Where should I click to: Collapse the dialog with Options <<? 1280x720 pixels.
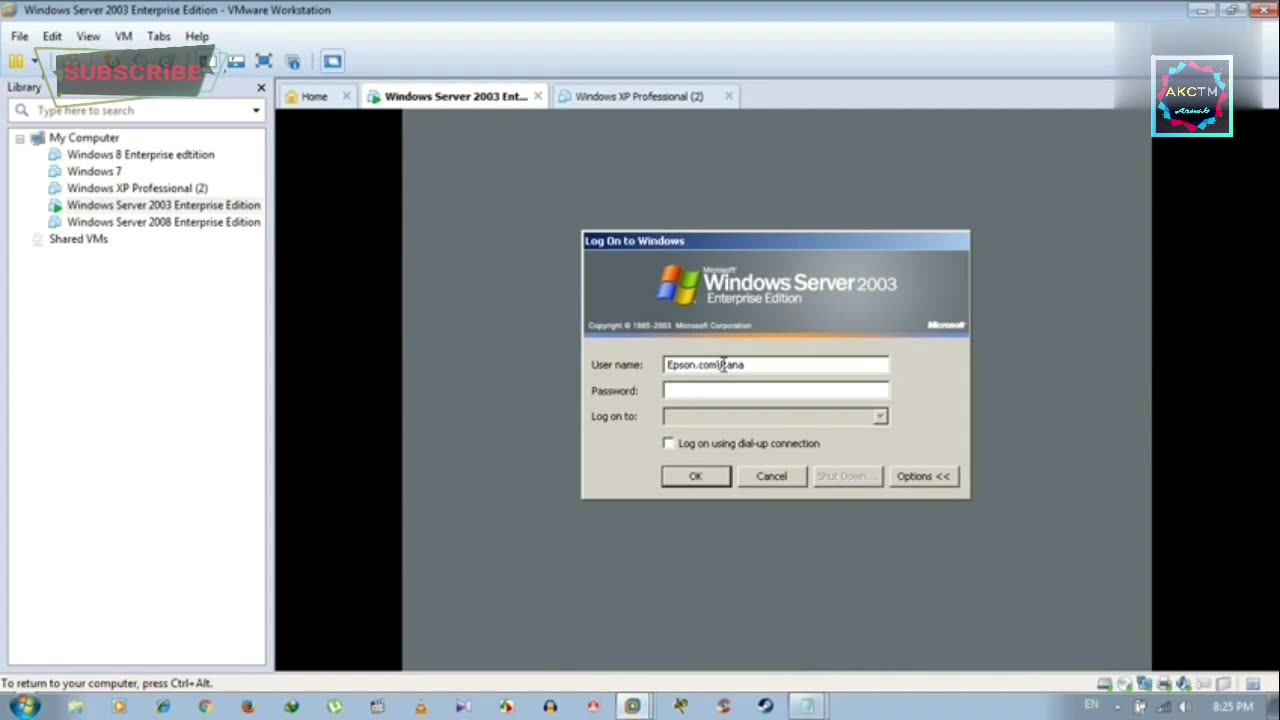click(923, 476)
